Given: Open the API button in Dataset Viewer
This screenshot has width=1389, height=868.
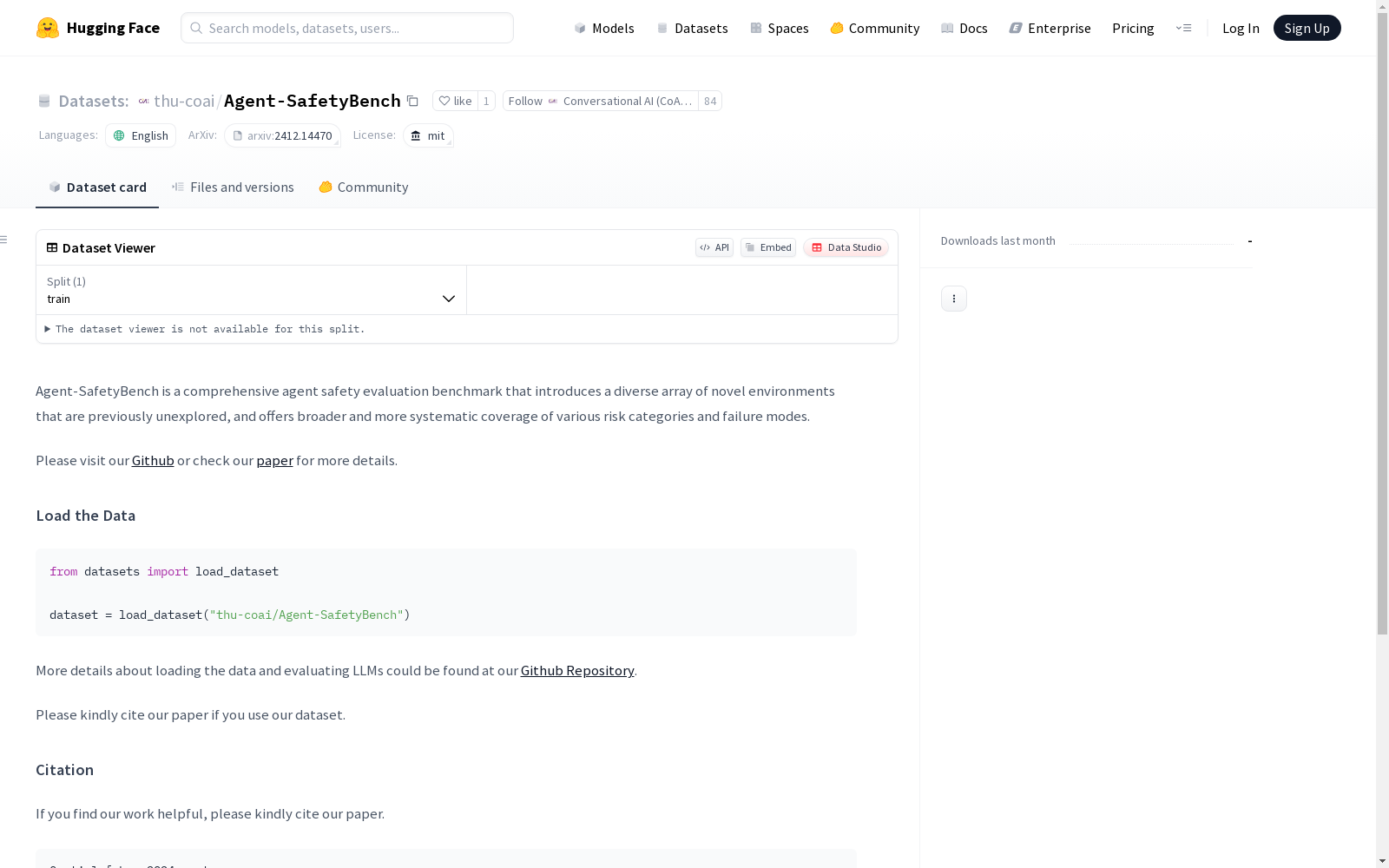Looking at the screenshot, I should pos(714,247).
